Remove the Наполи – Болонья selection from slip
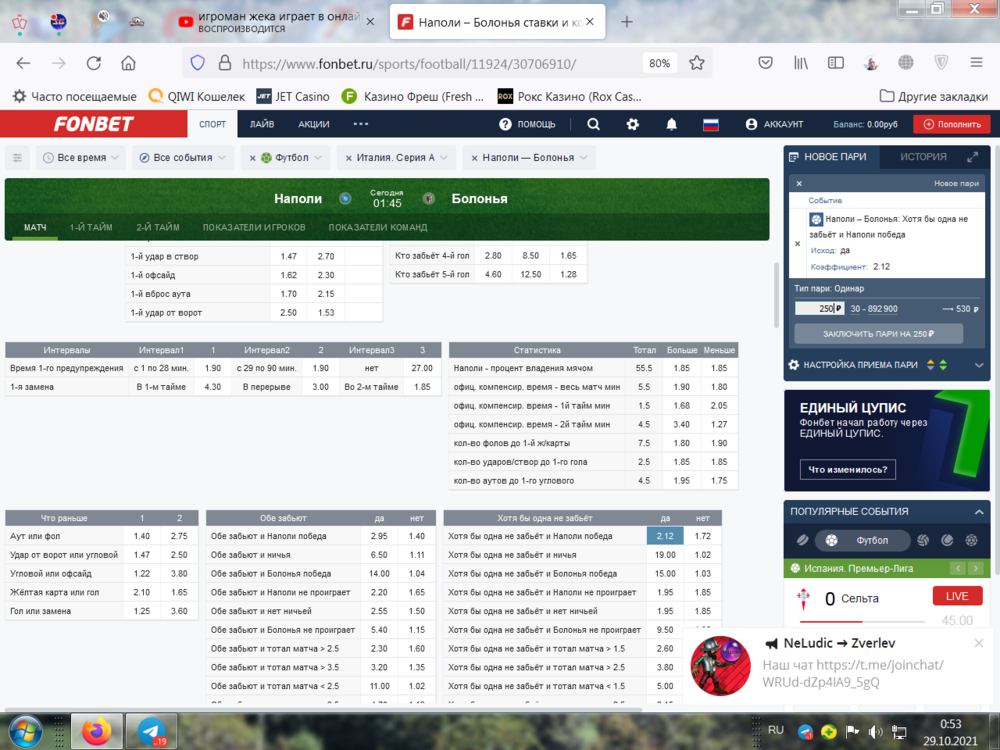 pyautogui.click(x=797, y=243)
